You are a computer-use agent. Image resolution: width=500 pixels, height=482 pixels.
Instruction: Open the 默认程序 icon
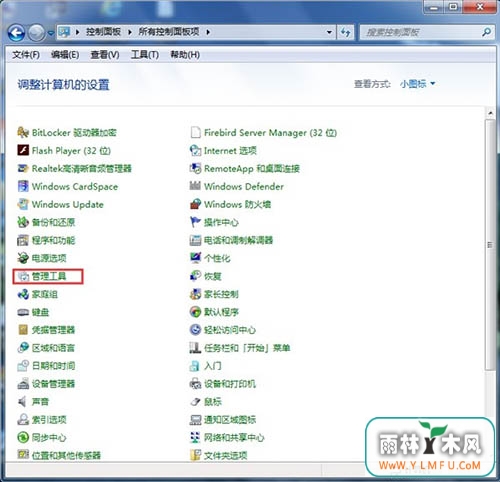coord(195,312)
